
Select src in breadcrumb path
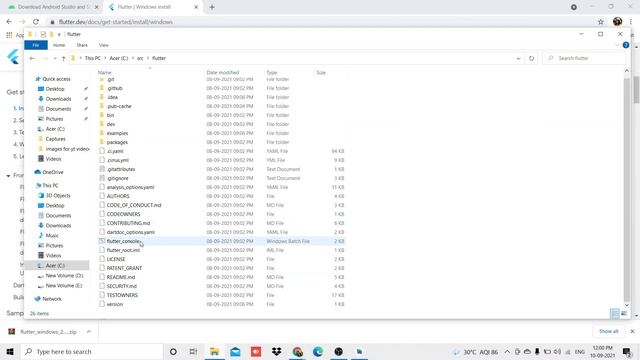tap(140, 58)
